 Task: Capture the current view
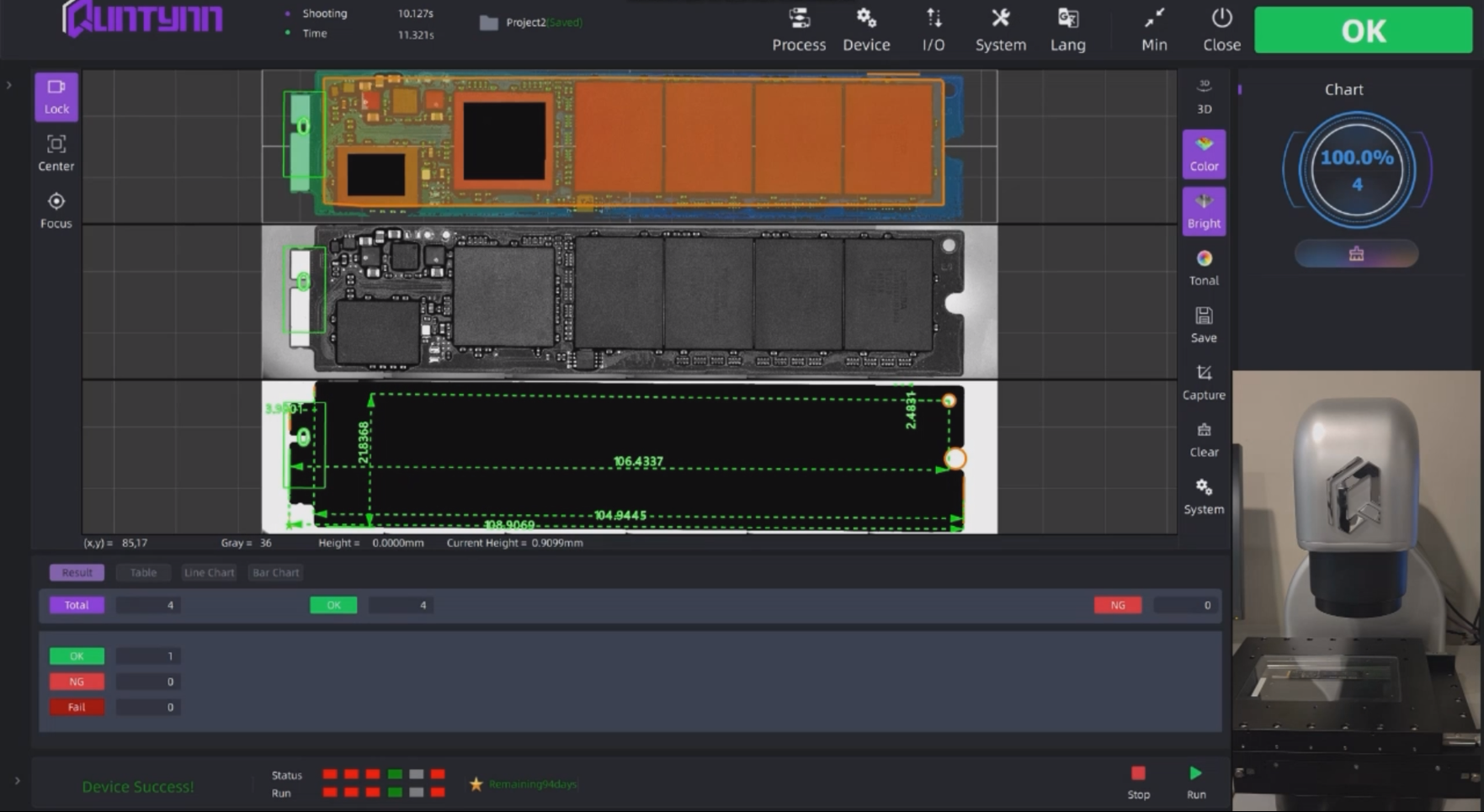pos(1204,382)
